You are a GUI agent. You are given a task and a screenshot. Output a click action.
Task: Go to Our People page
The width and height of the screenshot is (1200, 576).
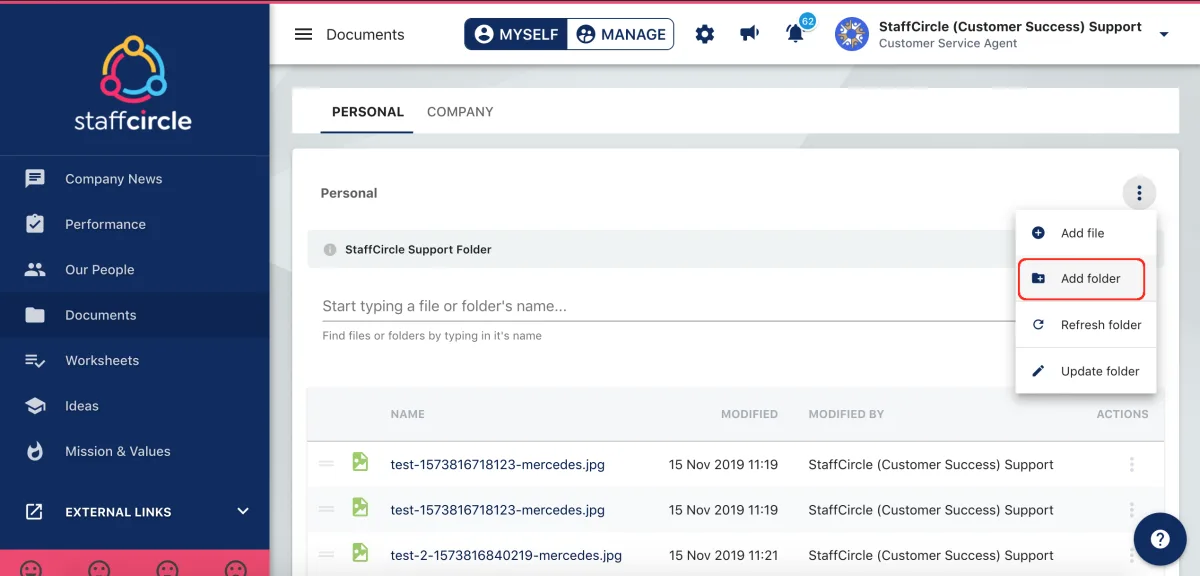(x=134, y=269)
